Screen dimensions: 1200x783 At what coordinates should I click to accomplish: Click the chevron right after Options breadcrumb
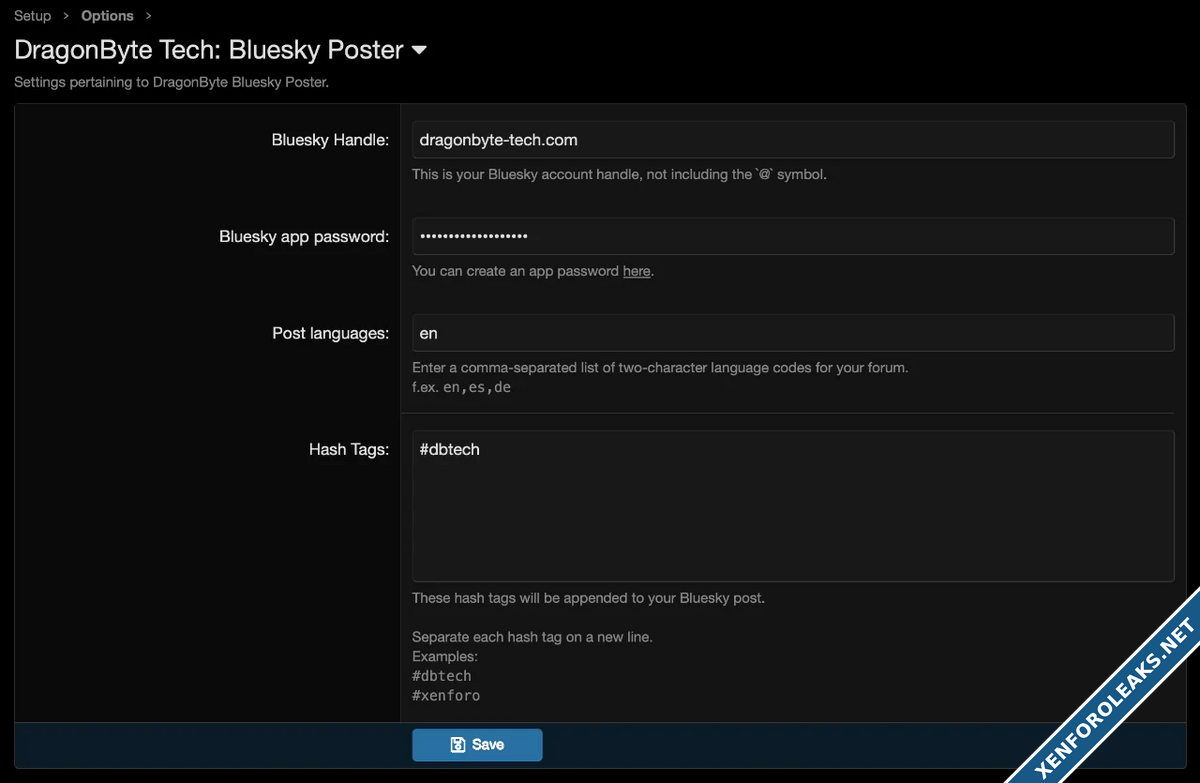pyautogui.click(x=149, y=16)
